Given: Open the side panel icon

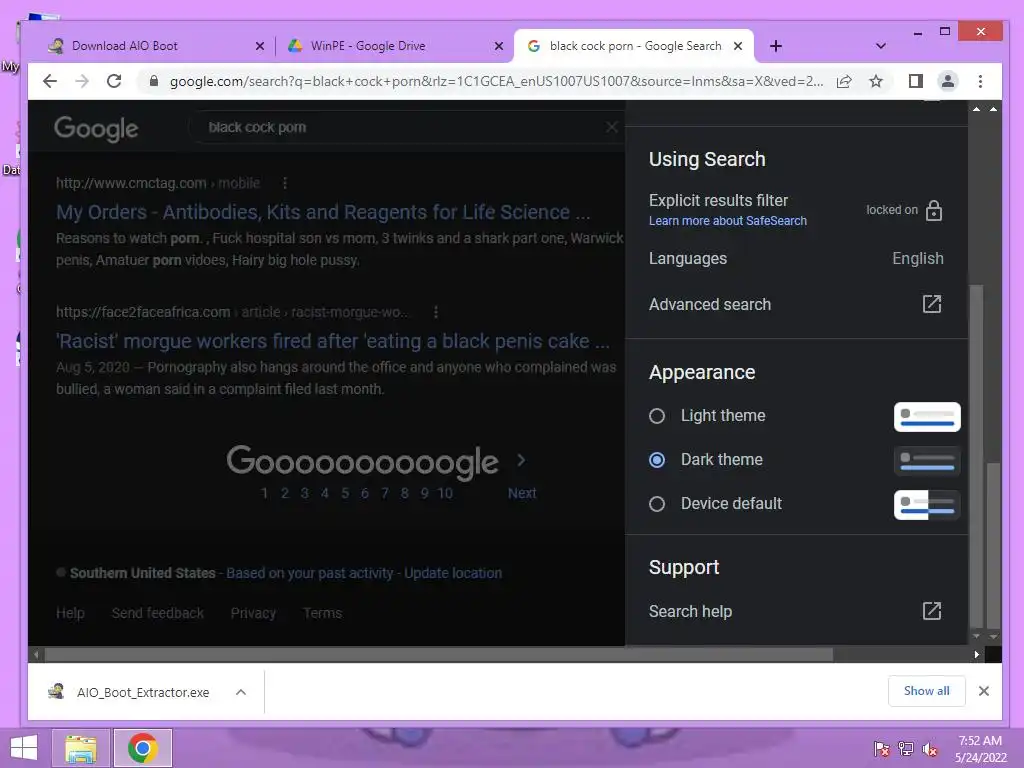Looking at the screenshot, I should [x=916, y=81].
